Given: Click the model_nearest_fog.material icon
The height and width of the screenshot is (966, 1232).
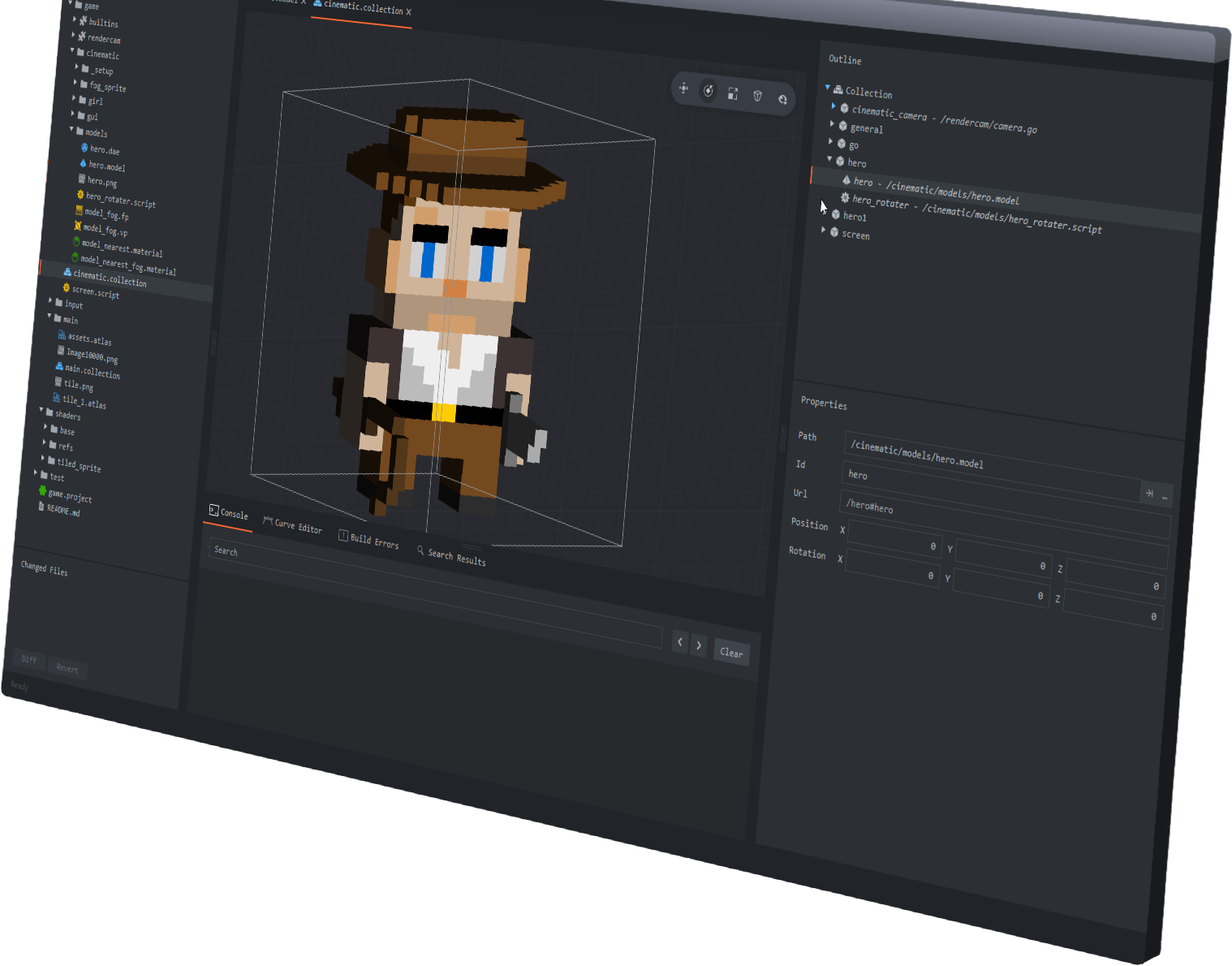Looking at the screenshot, I should pos(75,257).
